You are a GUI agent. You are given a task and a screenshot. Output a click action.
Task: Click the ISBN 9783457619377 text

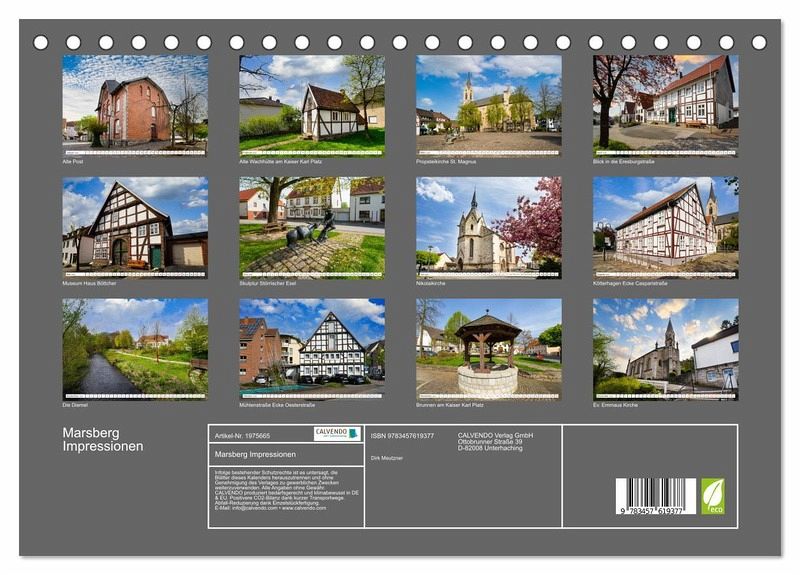click(x=402, y=436)
